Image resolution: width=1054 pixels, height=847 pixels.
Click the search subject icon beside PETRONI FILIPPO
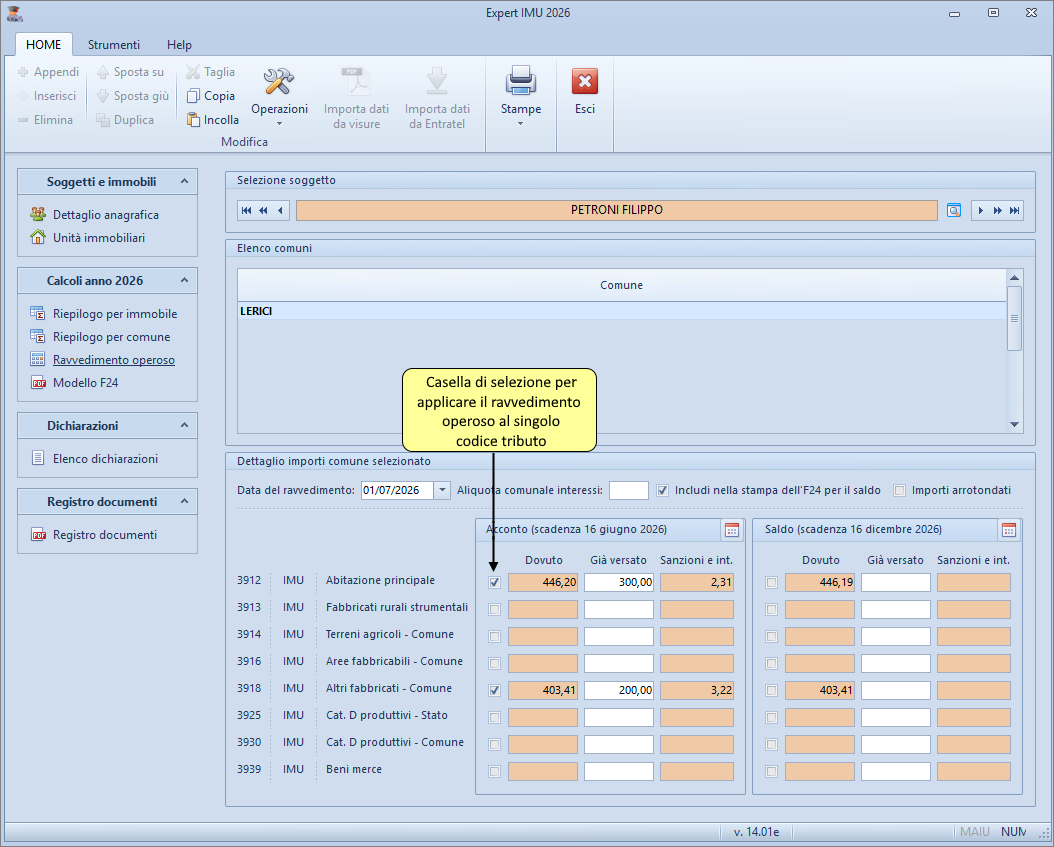pos(954,210)
